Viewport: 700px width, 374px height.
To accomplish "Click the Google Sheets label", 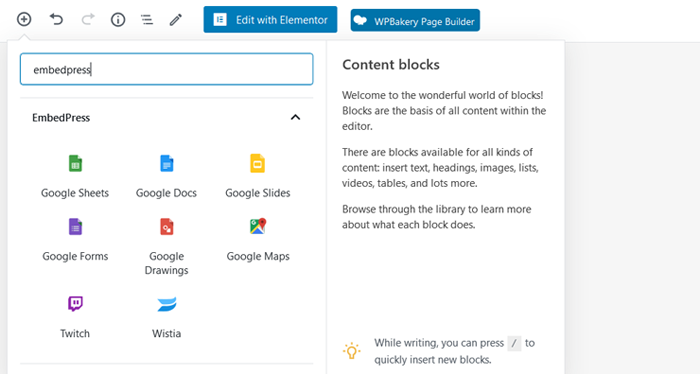I will tap(75, 193).
